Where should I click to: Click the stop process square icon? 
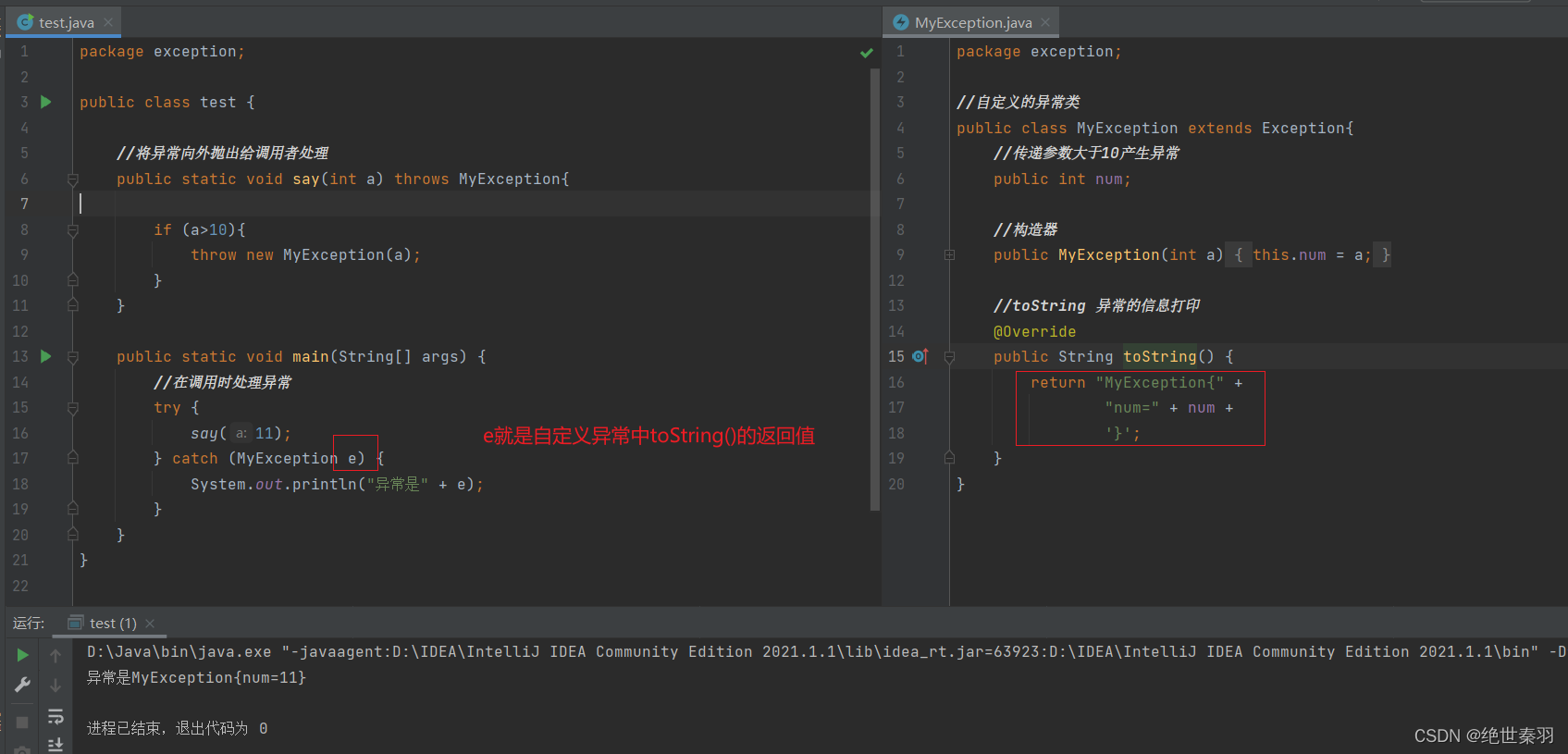(x=23, y=722)
